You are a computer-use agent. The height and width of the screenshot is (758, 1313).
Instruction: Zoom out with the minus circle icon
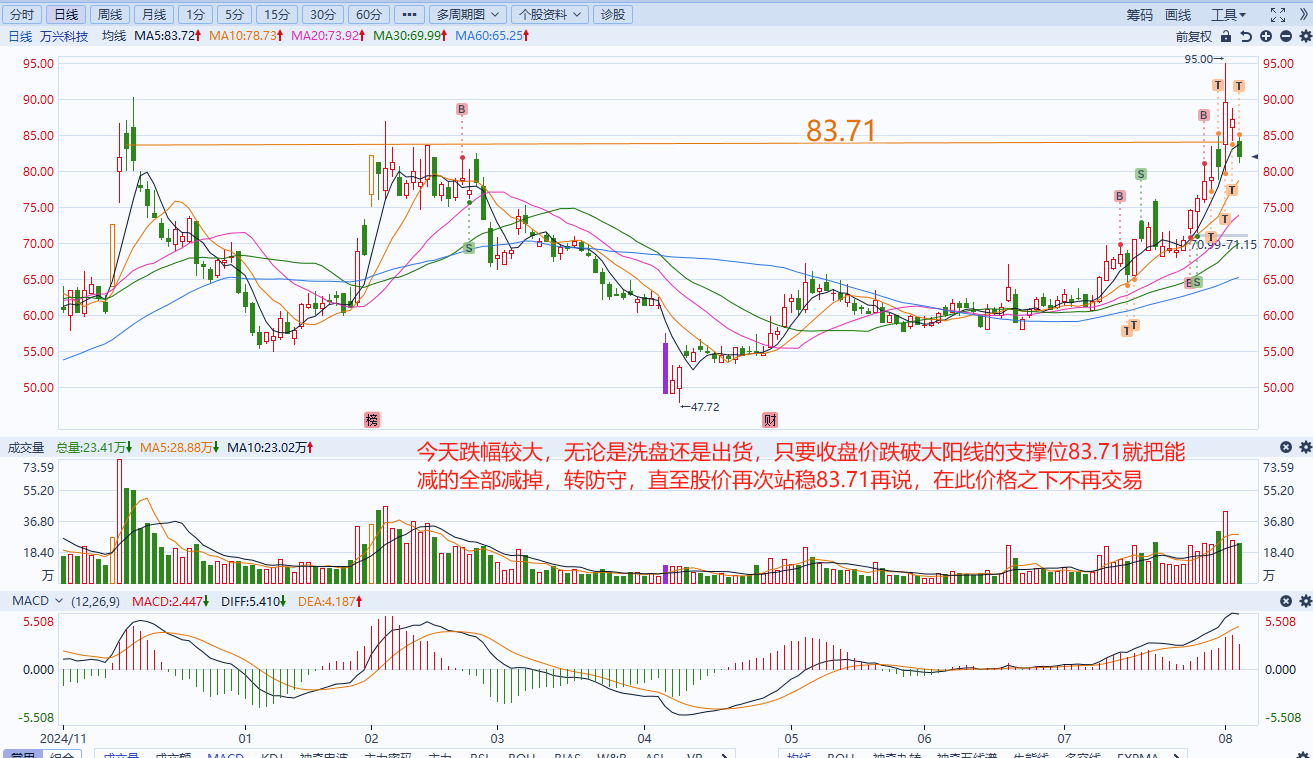click(1286, 36)
